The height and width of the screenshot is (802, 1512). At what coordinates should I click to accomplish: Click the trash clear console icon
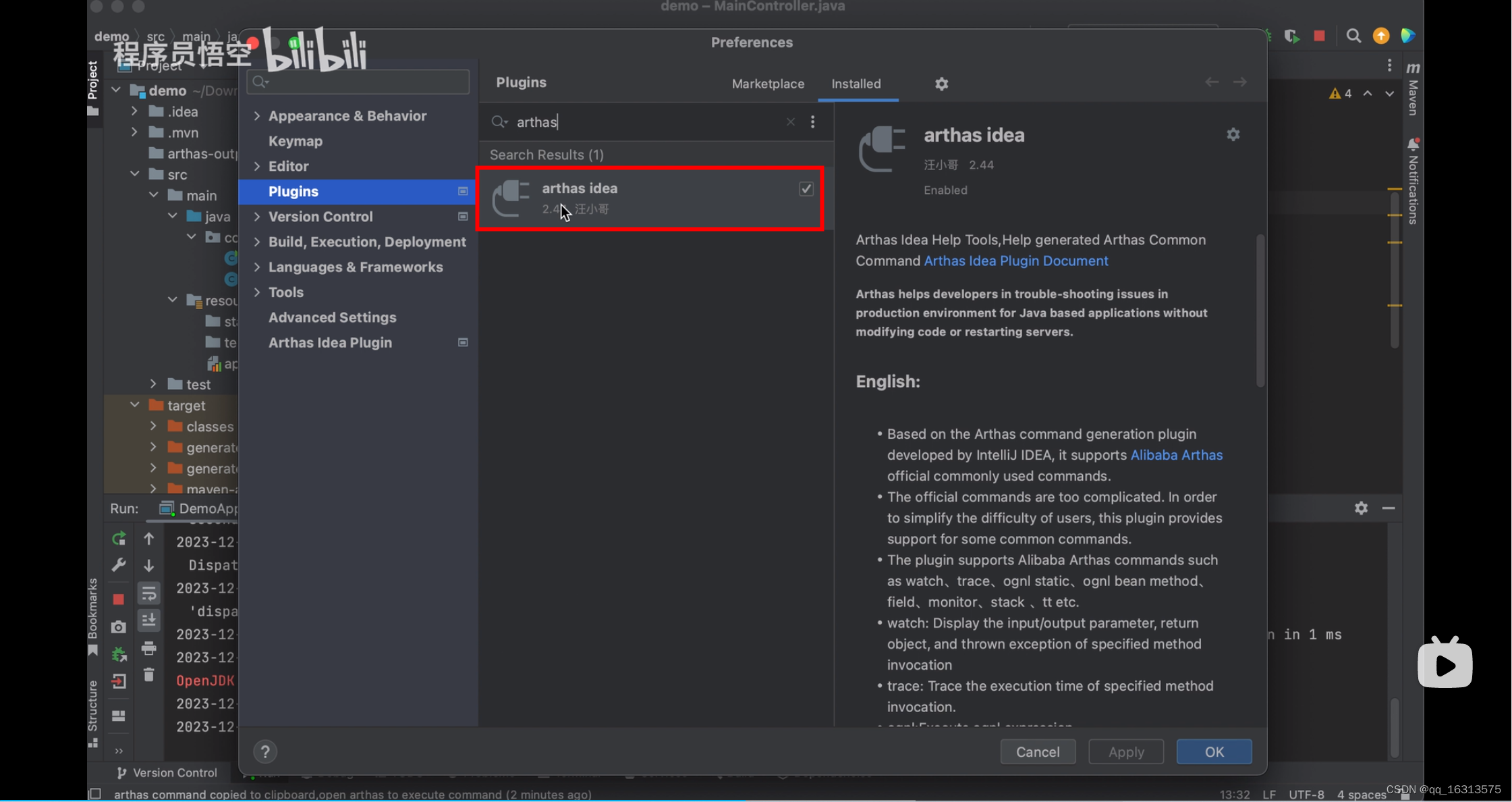(149, 674)
